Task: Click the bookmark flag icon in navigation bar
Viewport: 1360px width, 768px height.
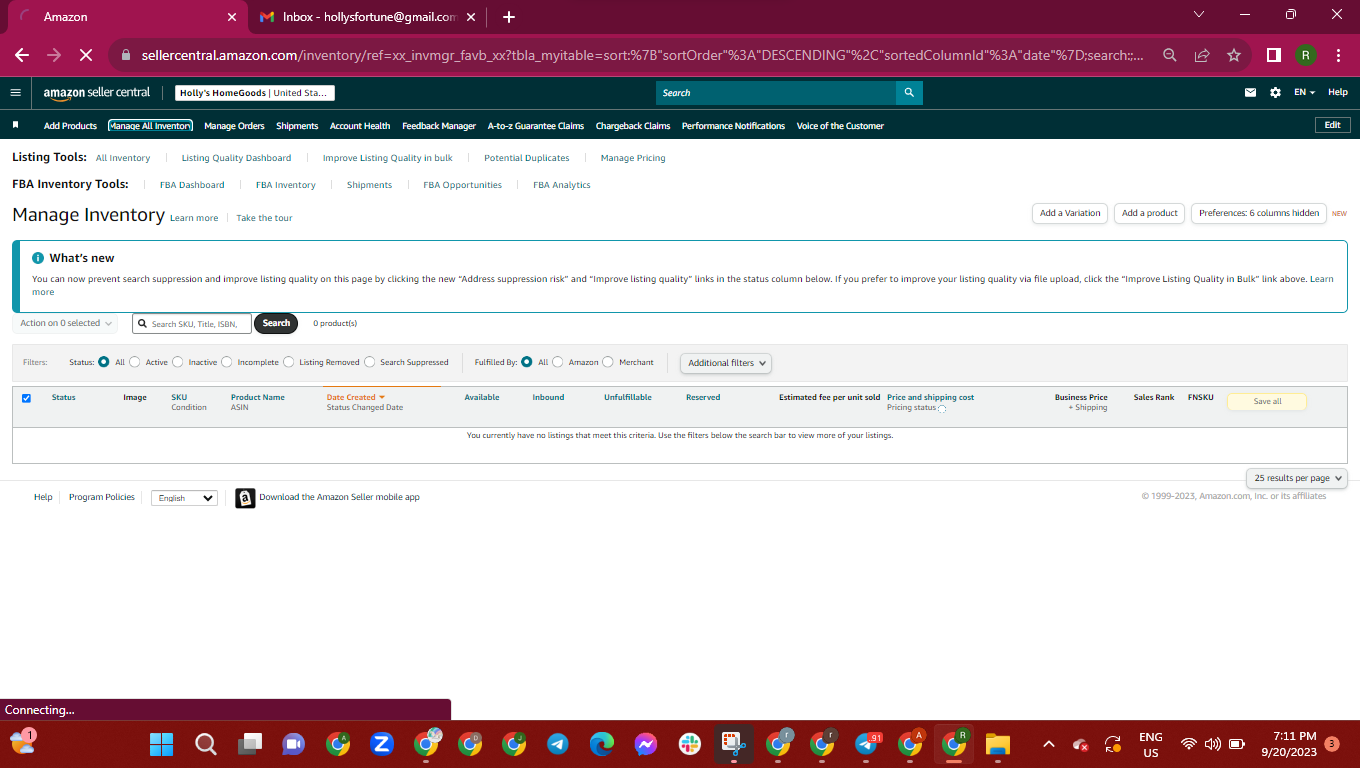Action: (x=16, y=125)
